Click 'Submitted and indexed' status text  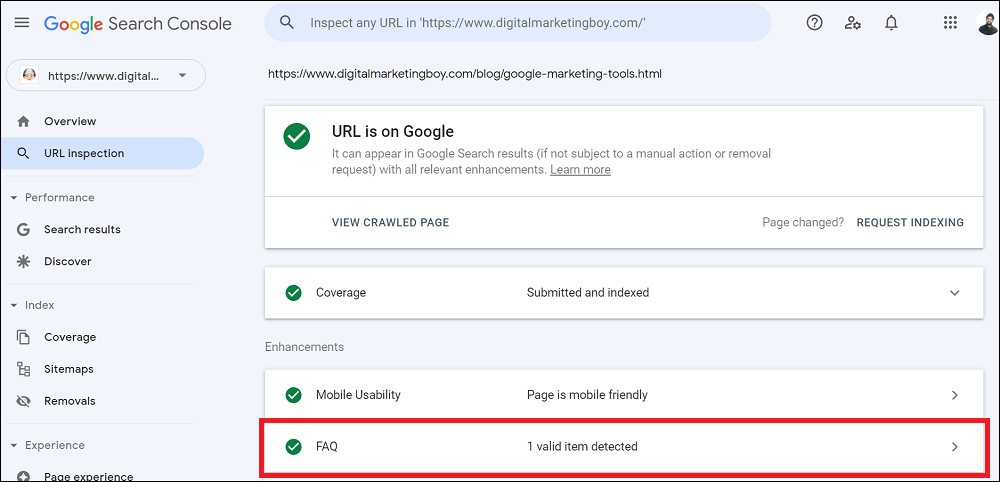click(x=588, y=293)
